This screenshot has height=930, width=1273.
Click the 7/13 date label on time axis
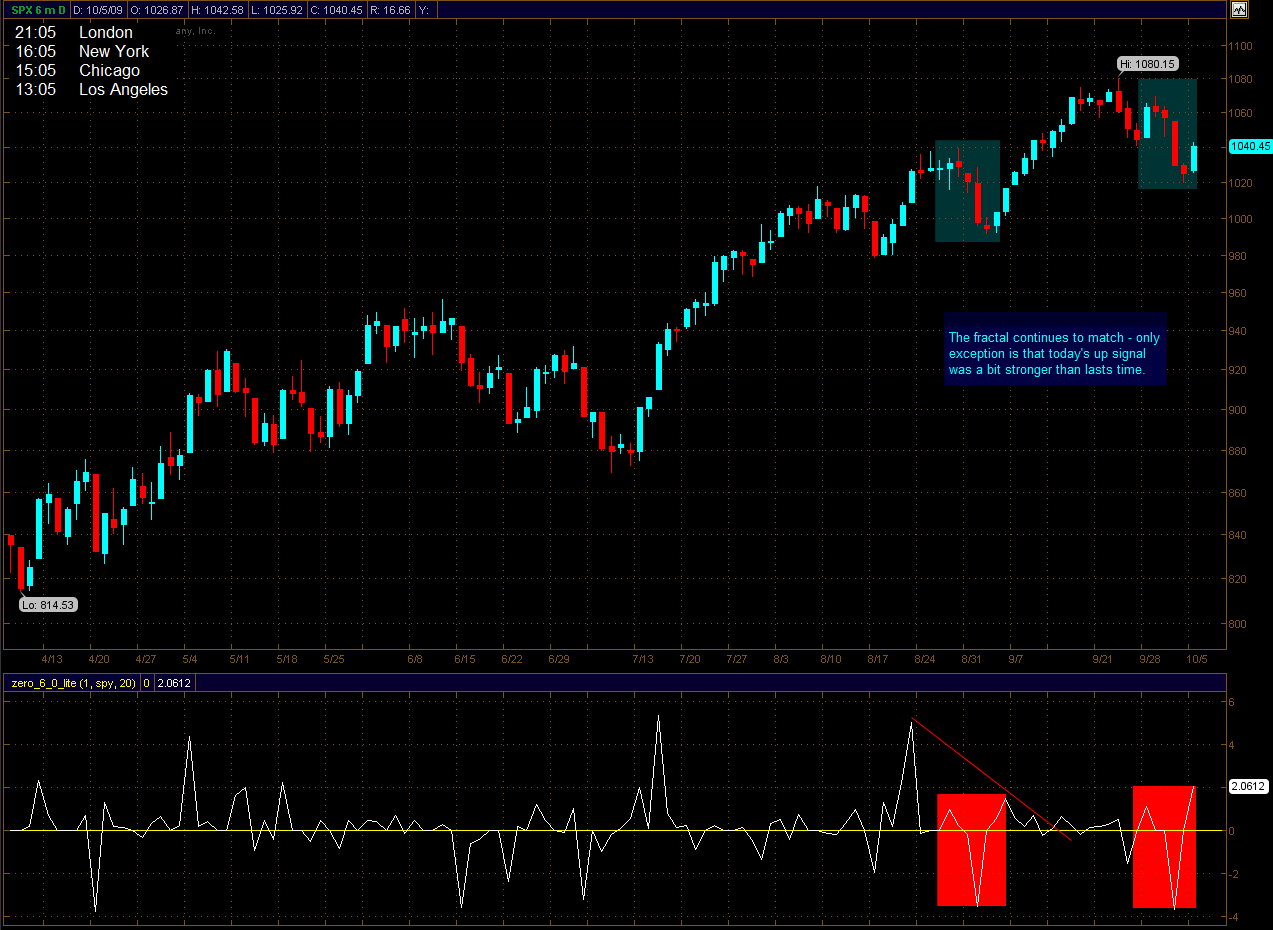(x=643, y=660)
